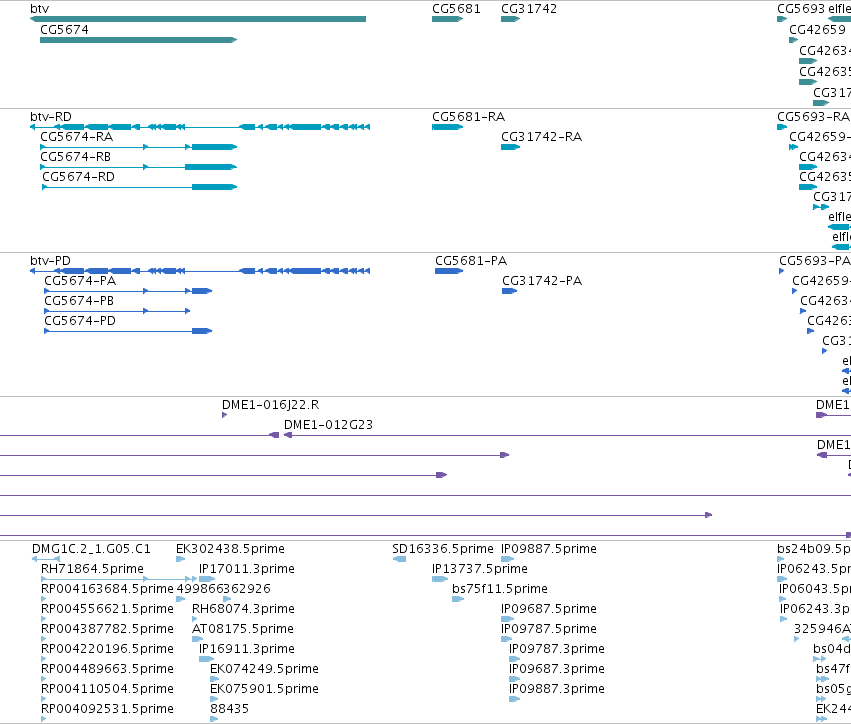The image size is (851, 724).
Task: Select the long btv gene bar glyph
Action: pyautogui.click(x=198, y=19)
